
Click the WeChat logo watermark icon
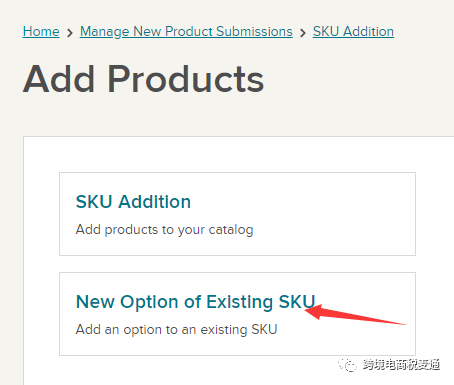(347, 365)
